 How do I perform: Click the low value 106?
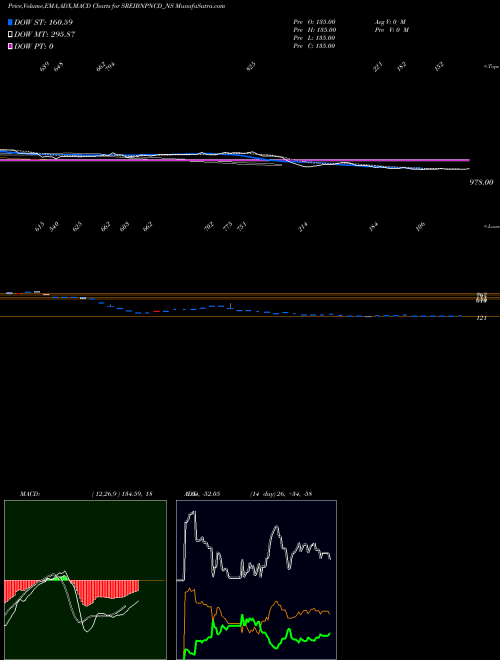pos(420,227)
